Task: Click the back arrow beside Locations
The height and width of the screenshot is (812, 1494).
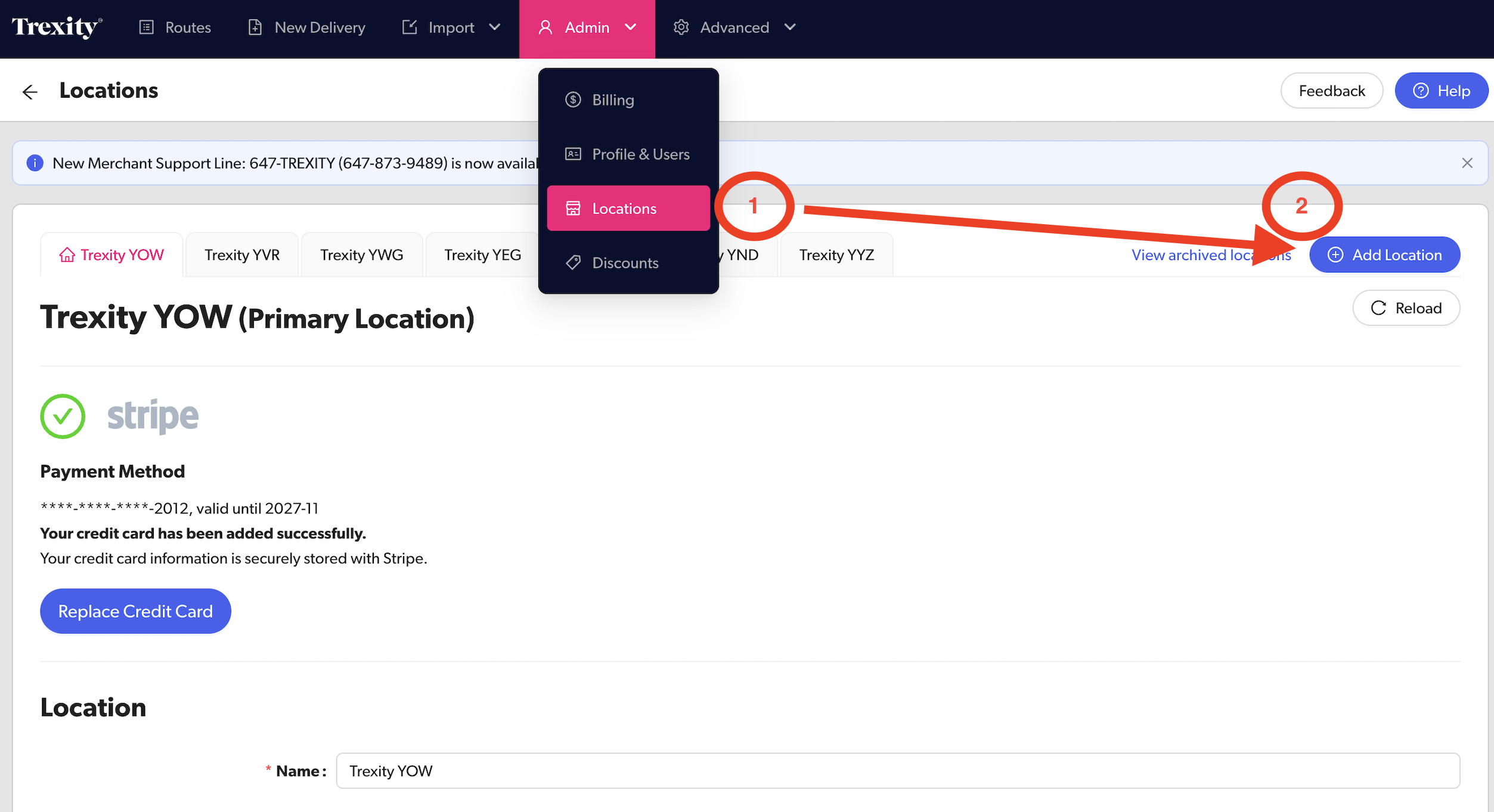Action: [x=30, y=91]
